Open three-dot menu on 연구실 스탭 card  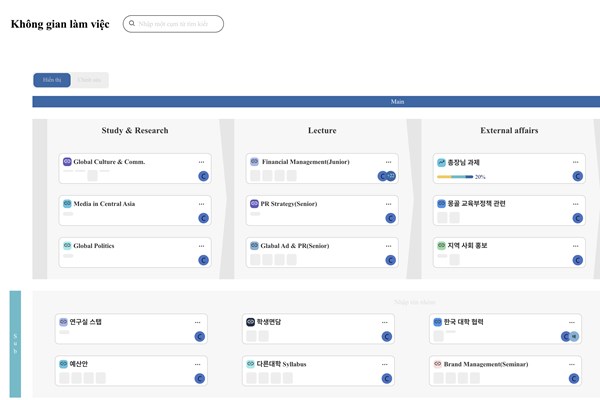tap(198, 322)
